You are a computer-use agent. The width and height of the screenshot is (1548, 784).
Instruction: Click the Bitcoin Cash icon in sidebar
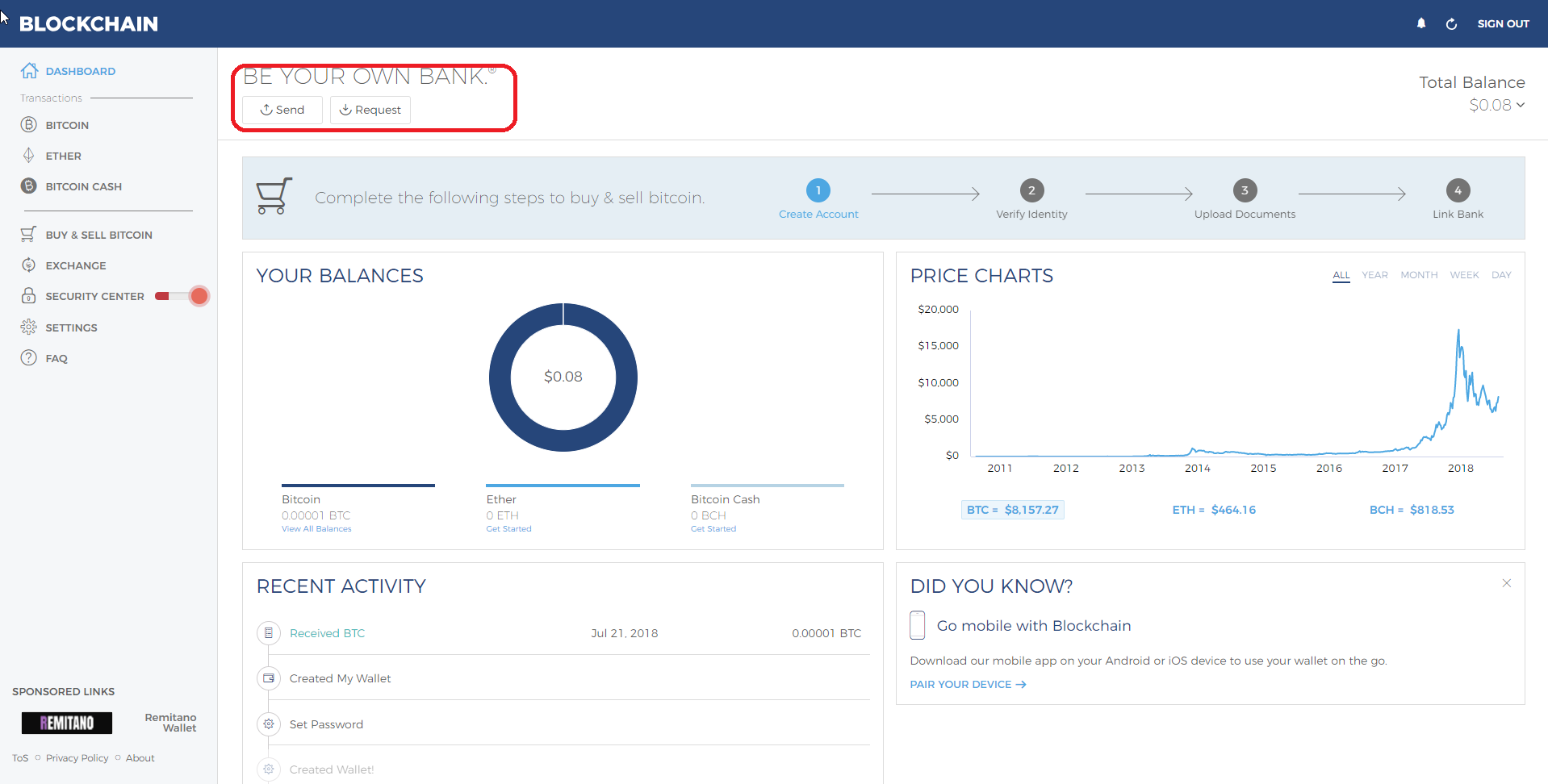pos(29,186)
